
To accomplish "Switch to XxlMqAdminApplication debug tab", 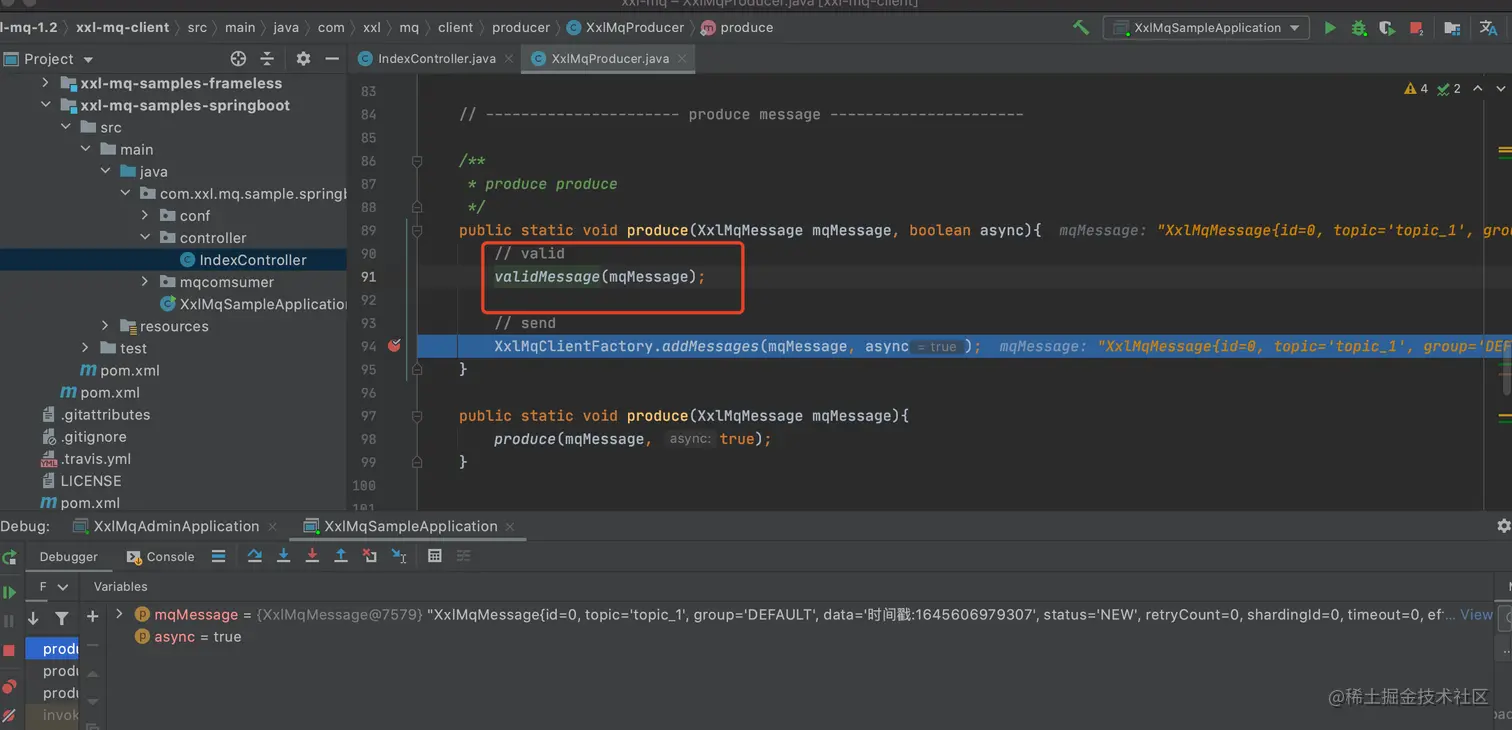I will pyautogui.click(x=176, y=526).
